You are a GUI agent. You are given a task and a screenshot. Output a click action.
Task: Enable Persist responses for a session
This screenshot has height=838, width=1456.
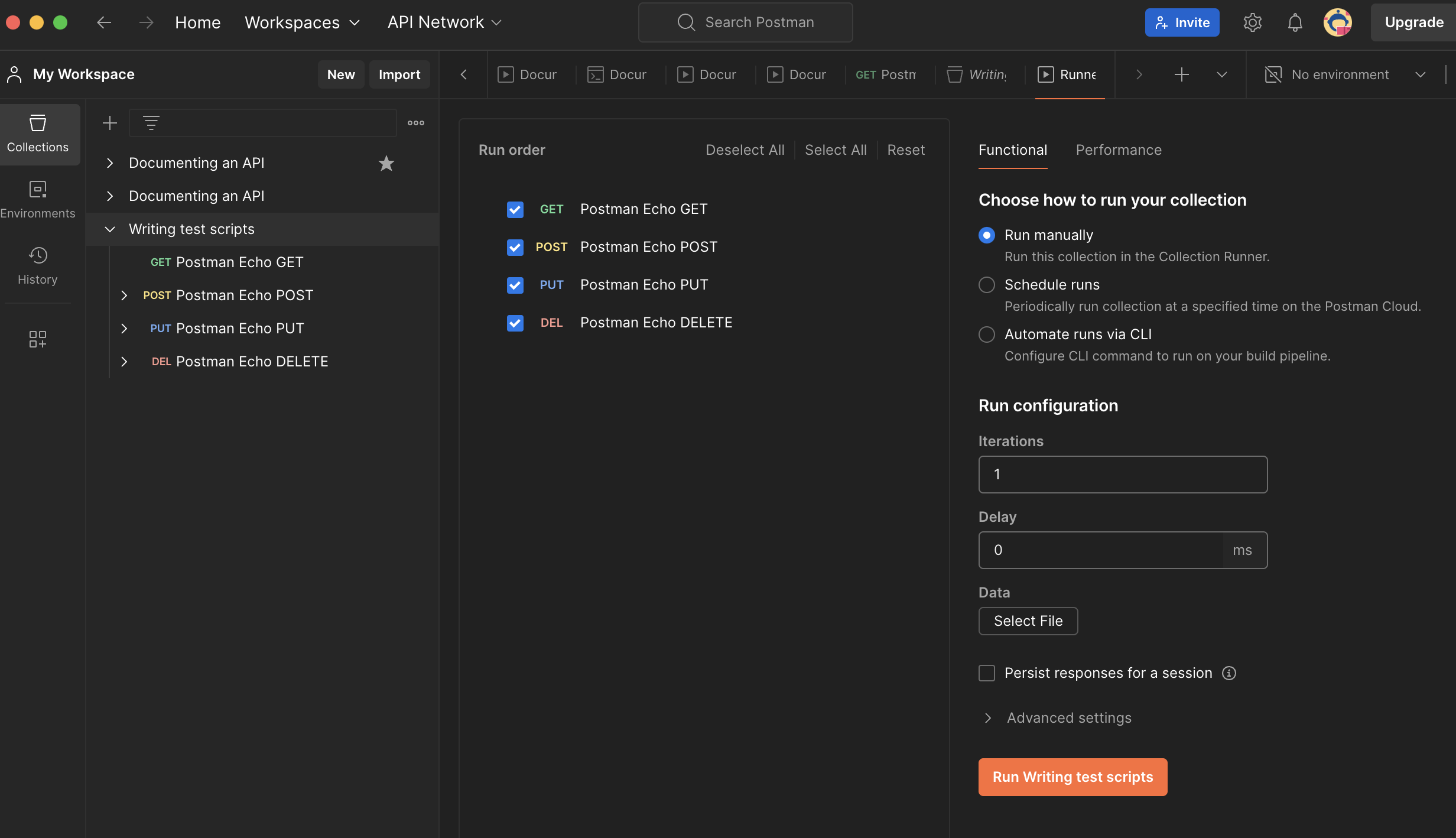pyautogui.click(x=987, y=673)
